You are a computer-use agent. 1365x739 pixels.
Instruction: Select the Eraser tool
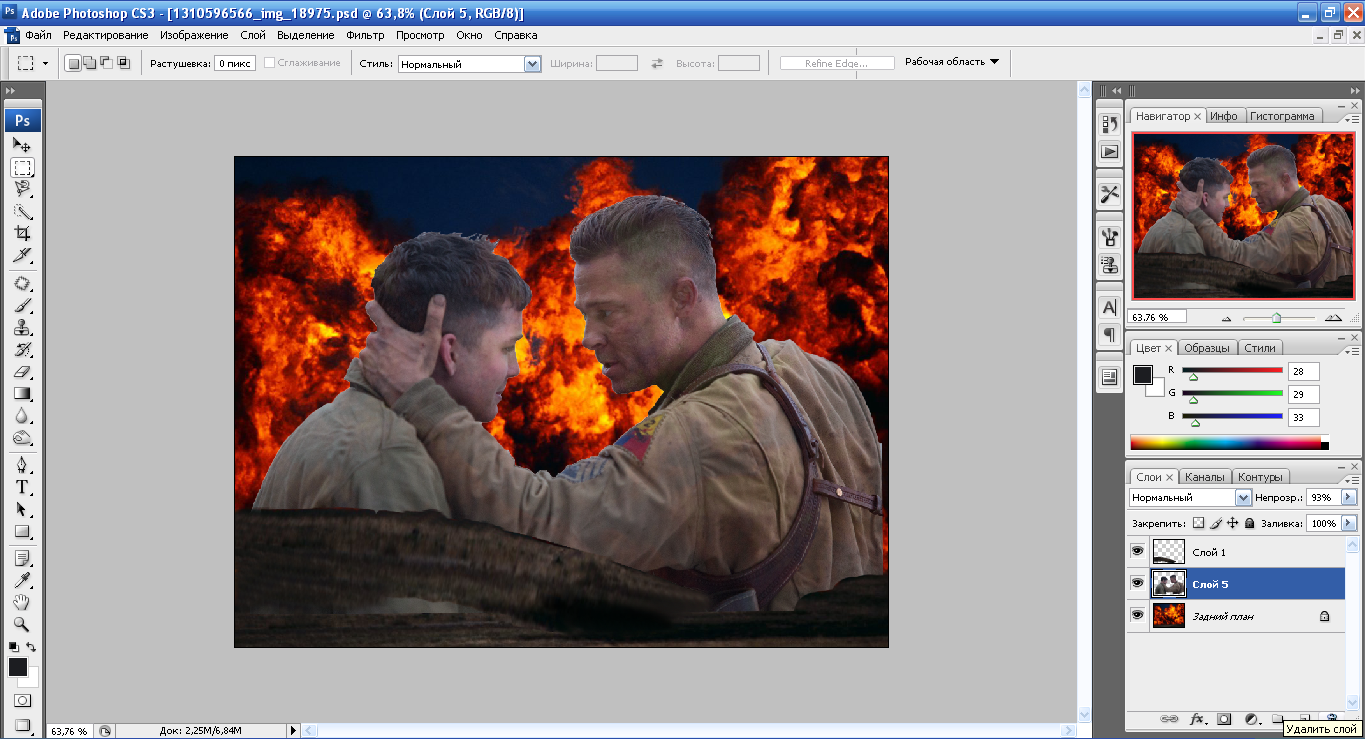(x=22, y=372)
